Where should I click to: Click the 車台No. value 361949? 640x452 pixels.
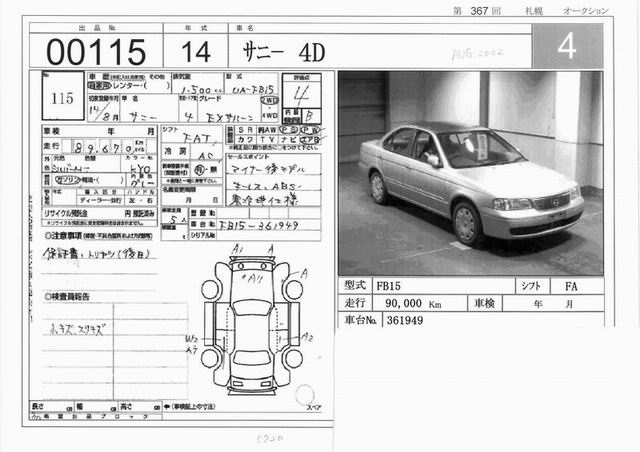404,321
